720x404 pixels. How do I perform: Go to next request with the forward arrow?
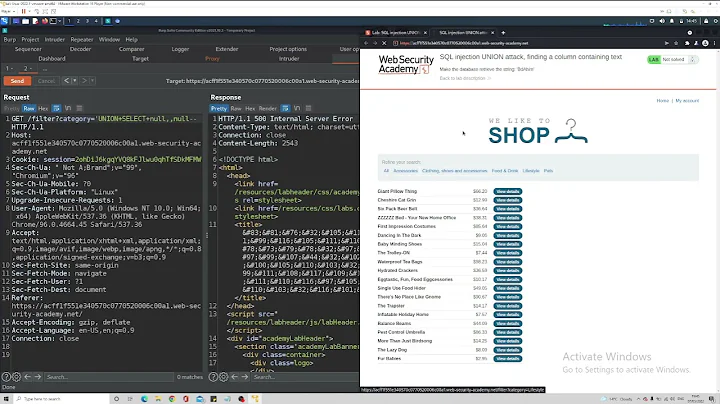(x=84, y=81)
